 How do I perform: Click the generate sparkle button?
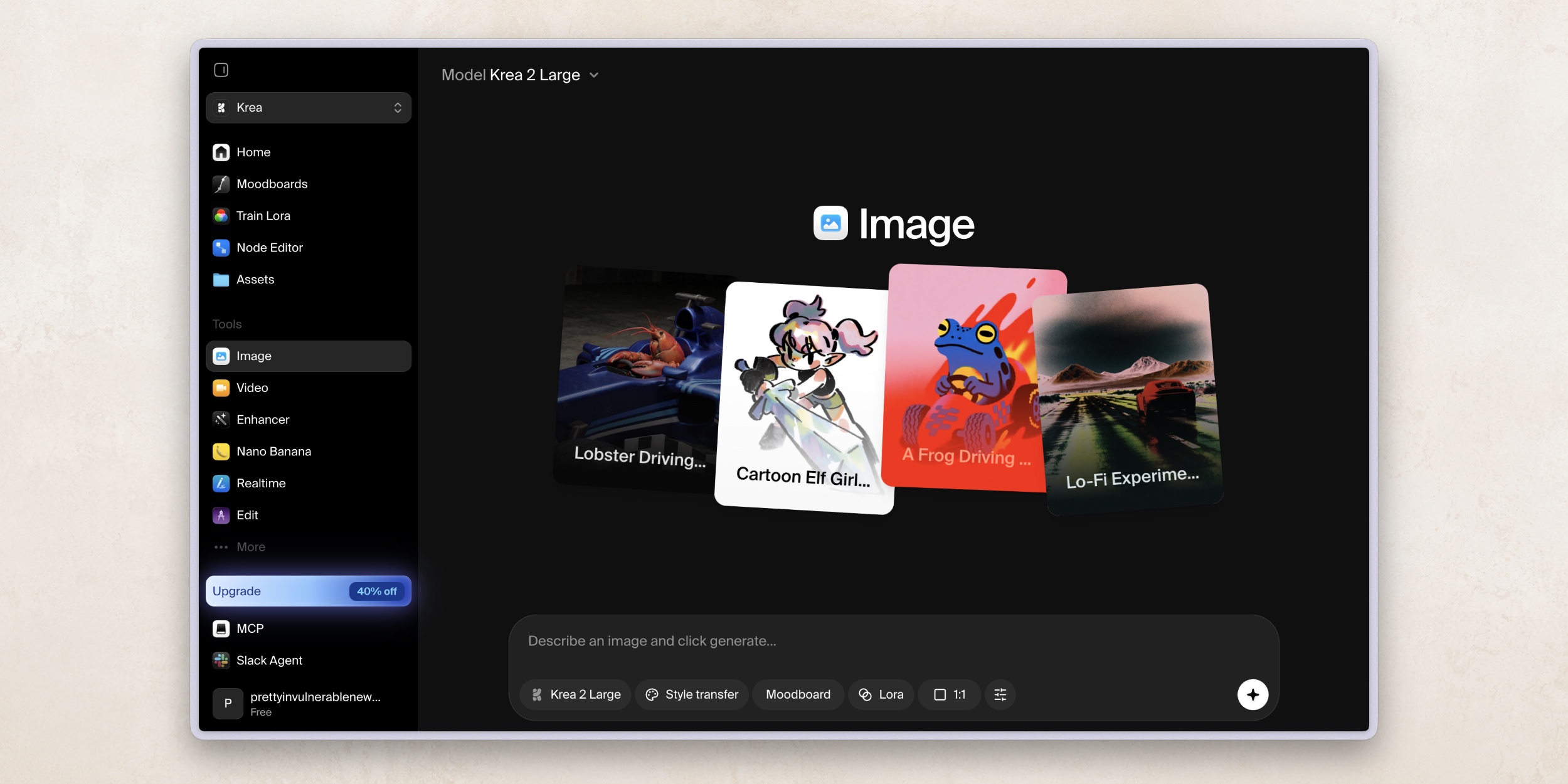[1253, 695]
